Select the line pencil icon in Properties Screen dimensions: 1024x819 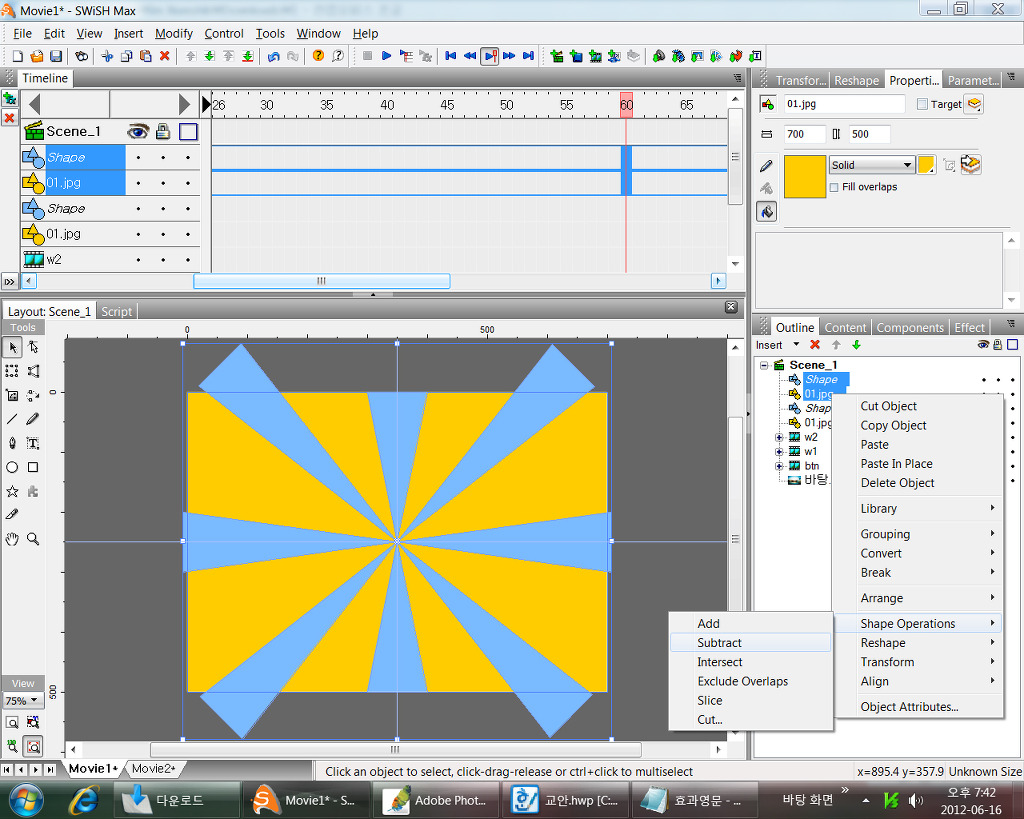767,166
